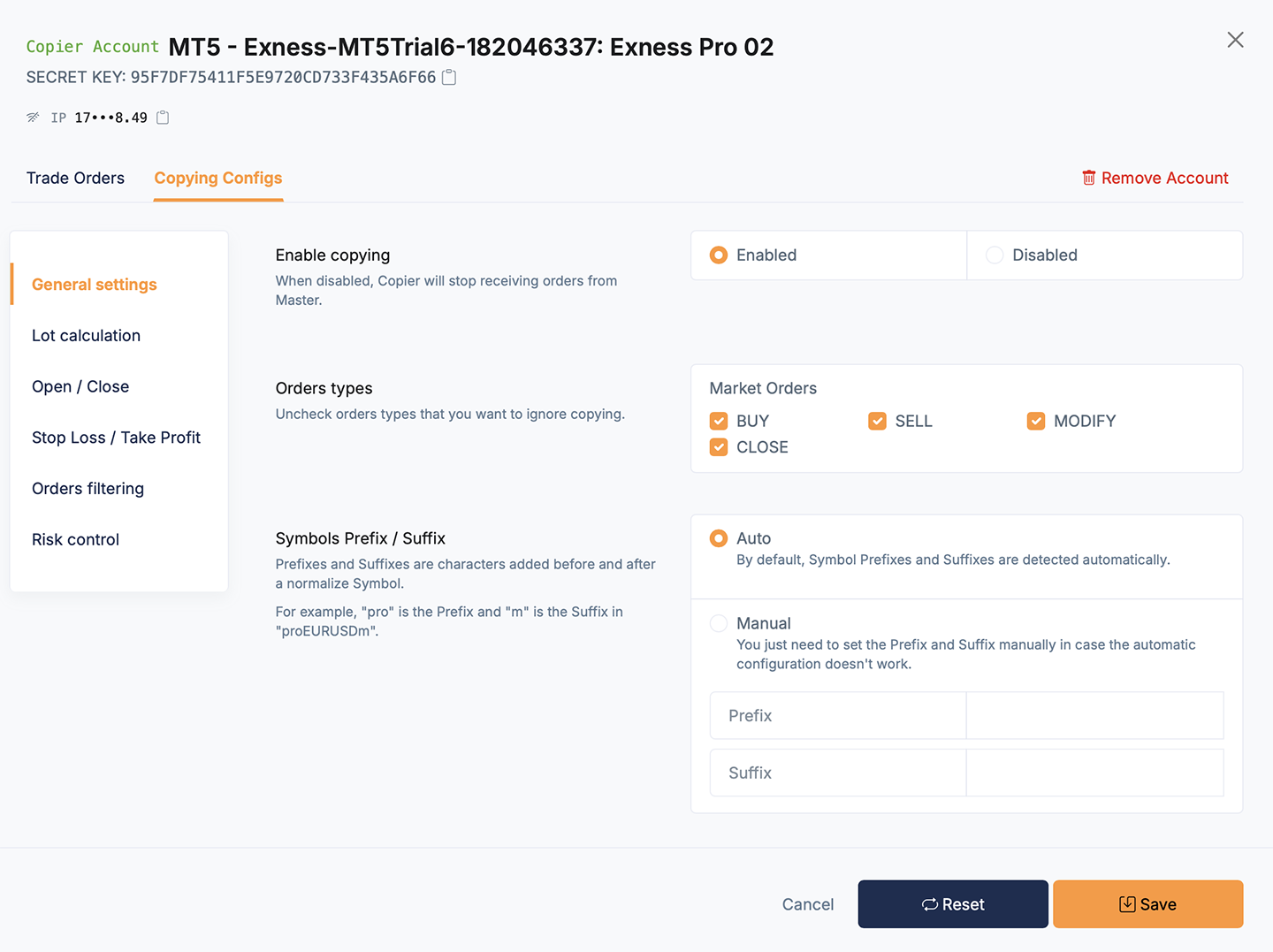Save the copying settings

pos(1147,904)
